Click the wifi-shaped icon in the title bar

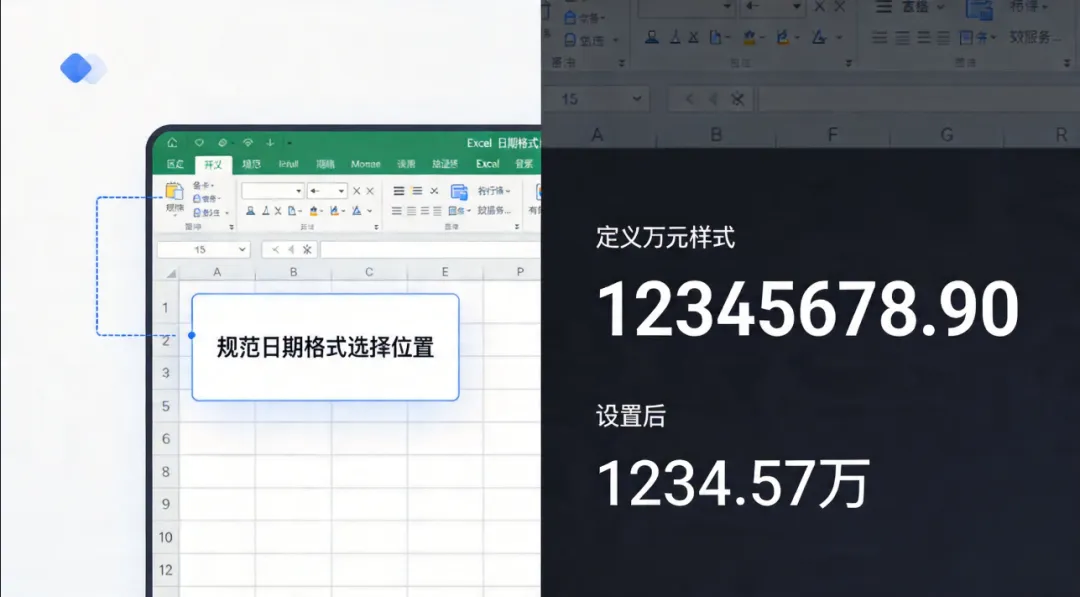click(x=247, y=143)
